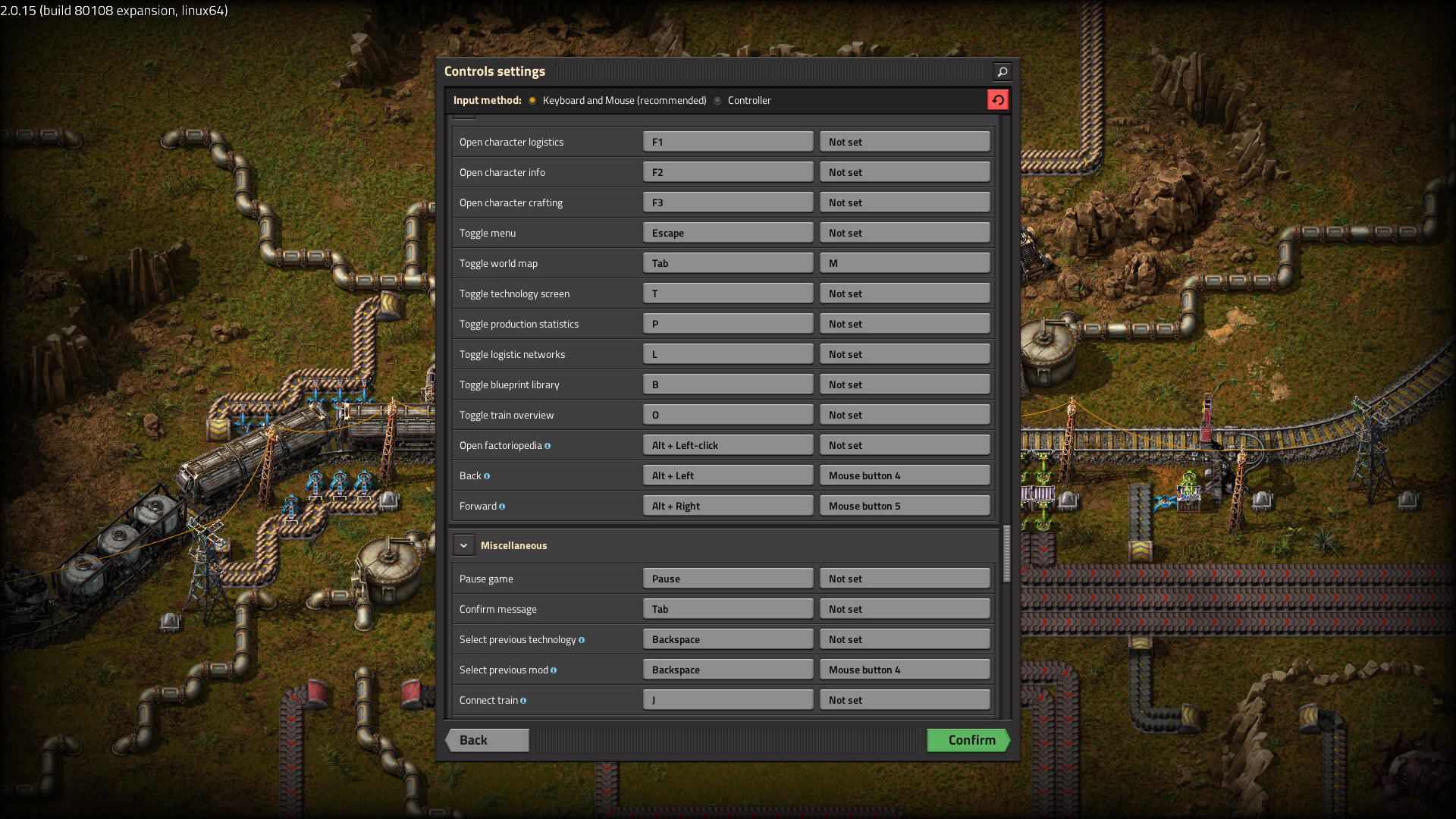Open the controls search magnifier icon
The height and width of the screenshot is (819, 1456).
(1002, 71)
